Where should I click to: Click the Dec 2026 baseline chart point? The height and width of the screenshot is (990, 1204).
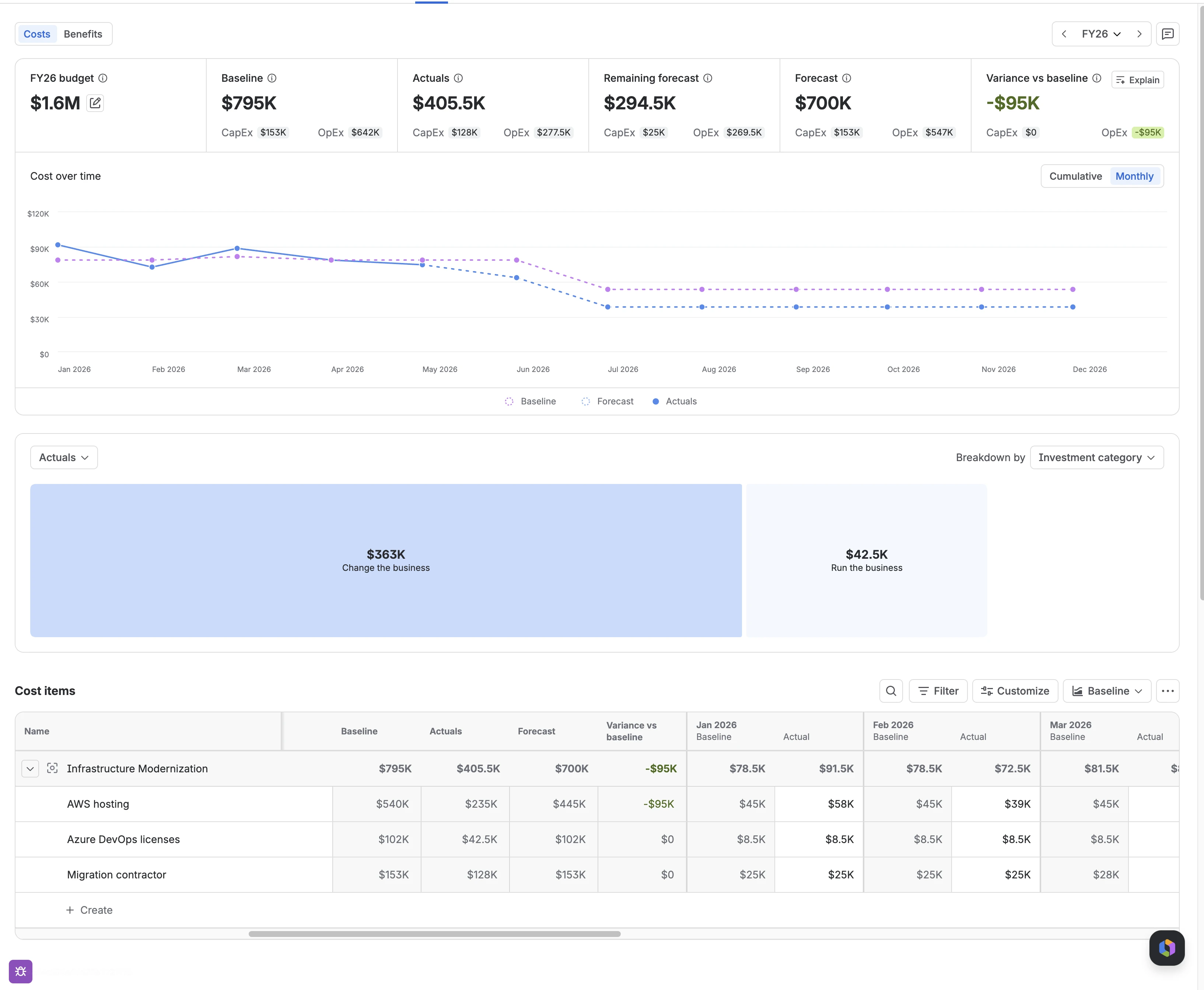pyautogui.click(x=1073, y=290)
